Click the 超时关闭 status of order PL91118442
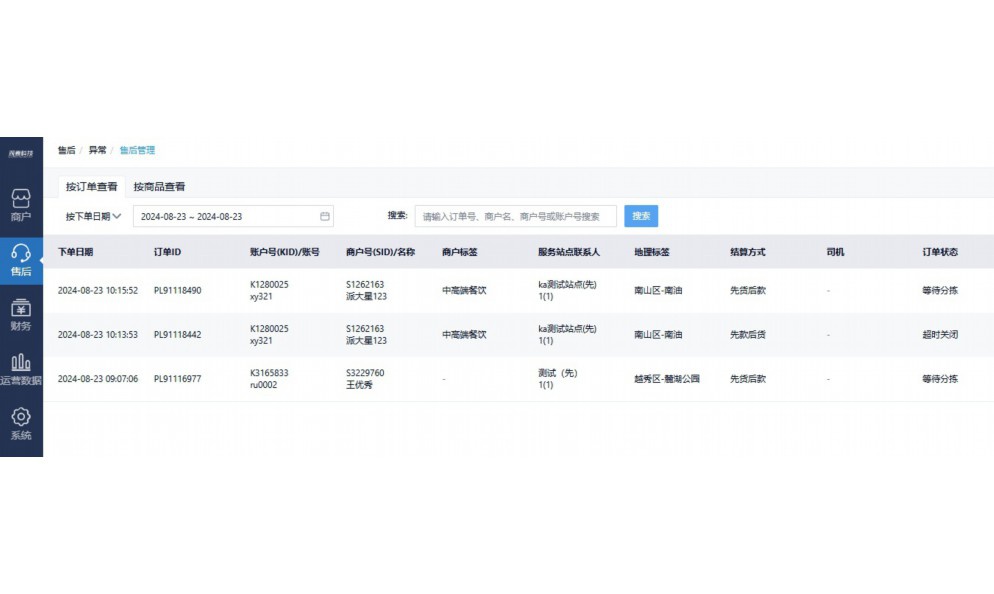Viewport: 994px width, 594px height. pos(938,334)
